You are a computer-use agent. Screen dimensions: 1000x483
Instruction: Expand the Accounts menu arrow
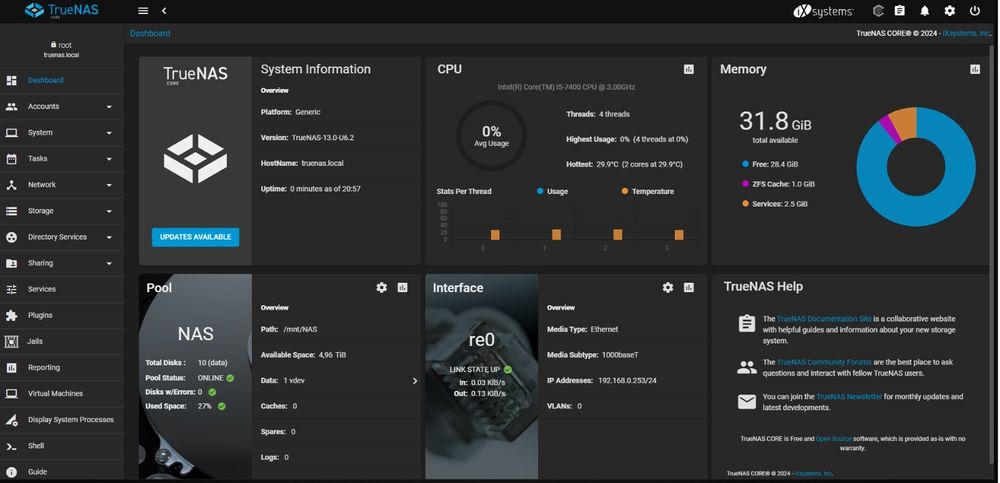pyautogui.click(x=109, y=107)
